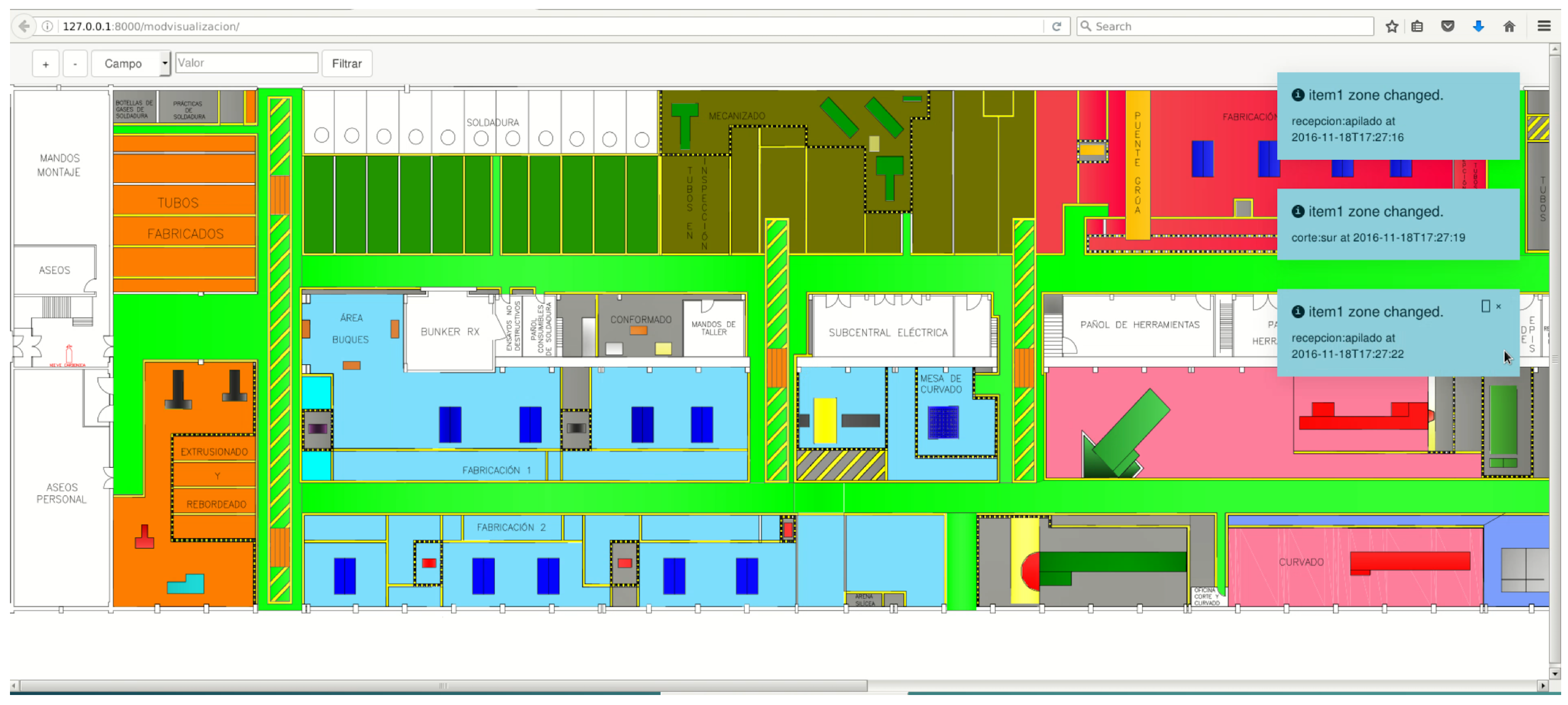Go to the browser home icon

tap(1509, 26)
